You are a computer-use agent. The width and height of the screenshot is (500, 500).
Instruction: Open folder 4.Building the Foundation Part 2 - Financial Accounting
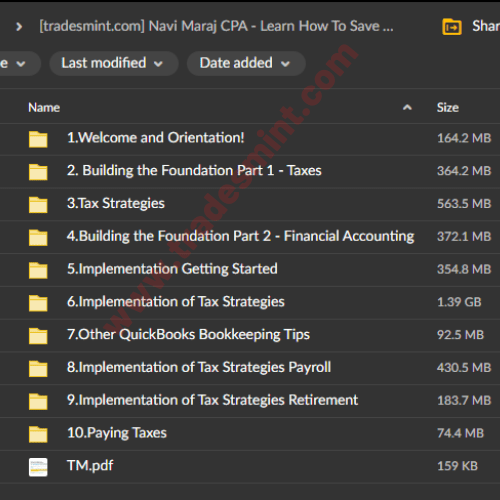point(240,236)
